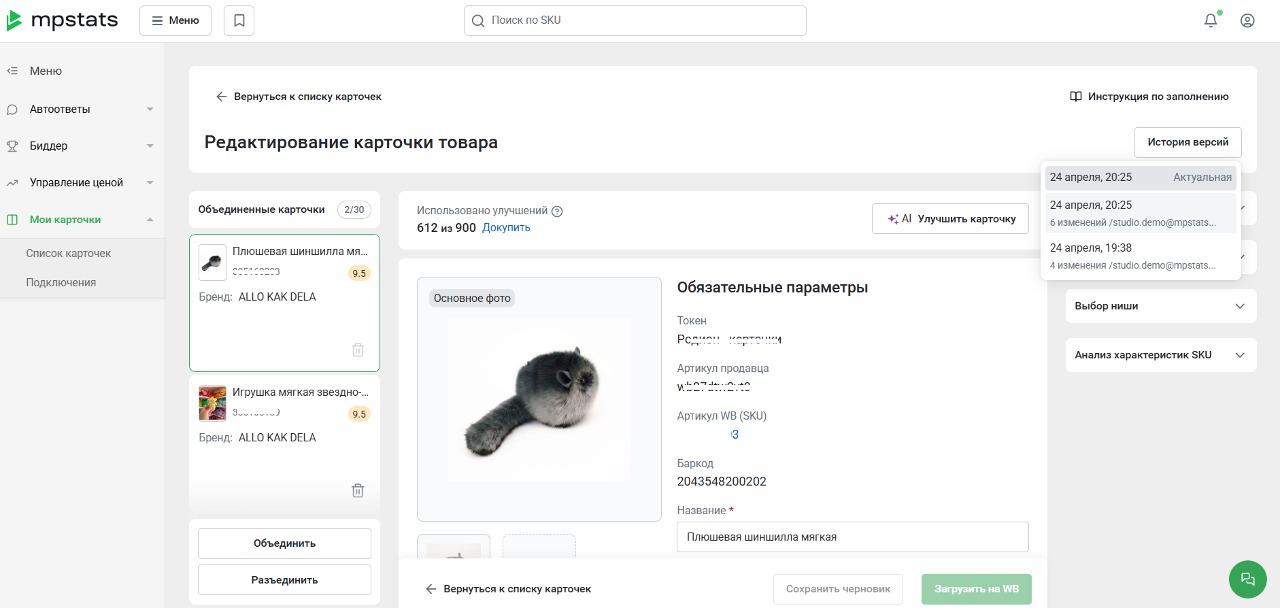
Task: Select version 24 апреля, 19:38
Action: tap(1141, 256)
